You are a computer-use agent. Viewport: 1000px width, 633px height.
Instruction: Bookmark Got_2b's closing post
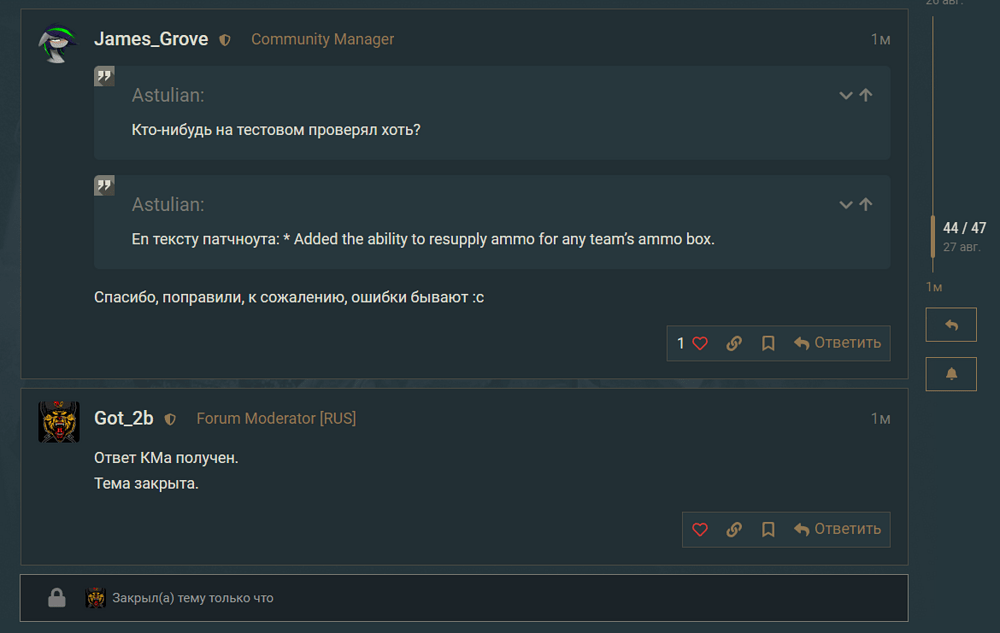[x=768, y=529]
